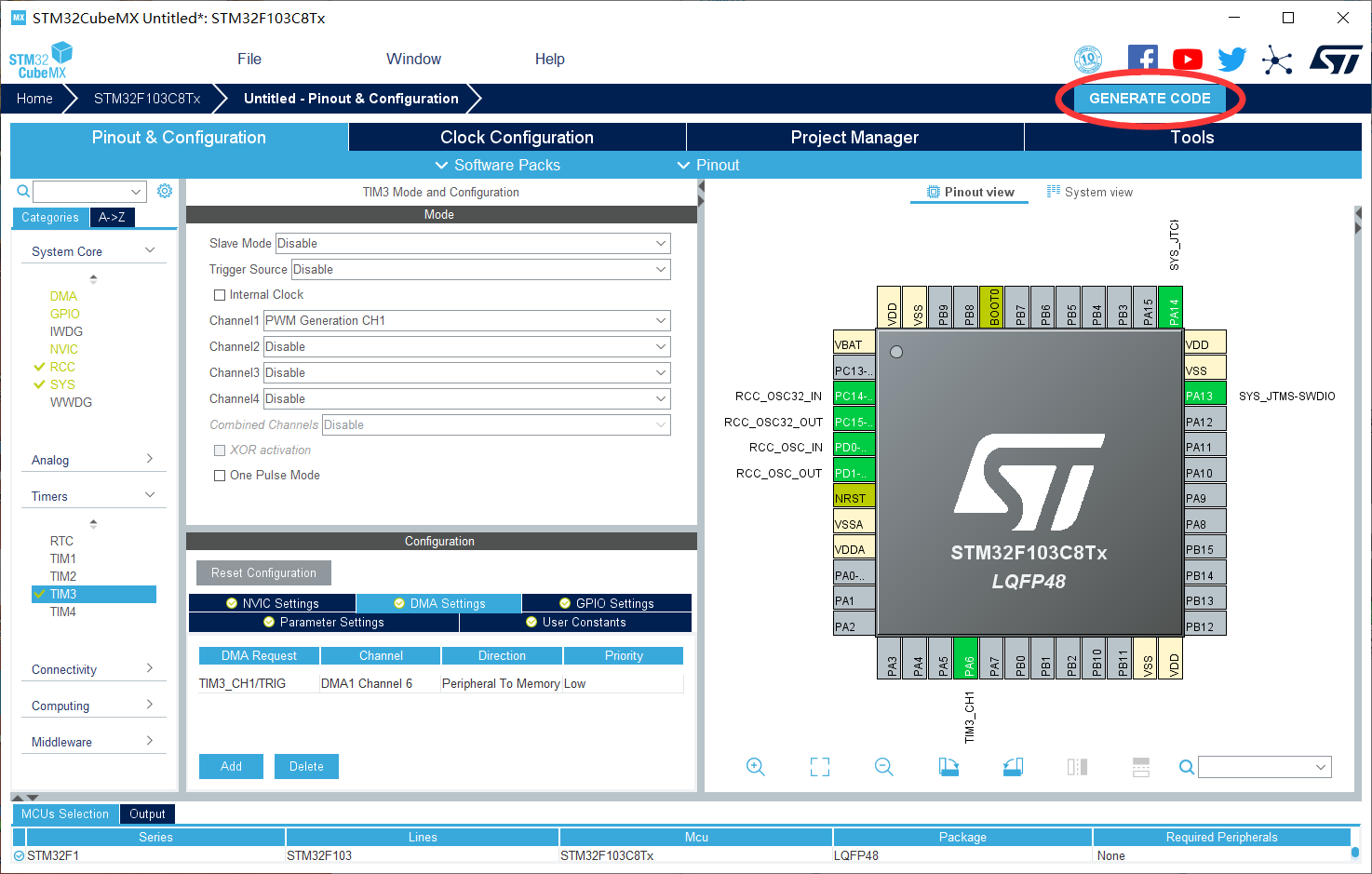
Task: Click the STM32F103C8Tx breadcrumb
Action: tap(147, 99)
